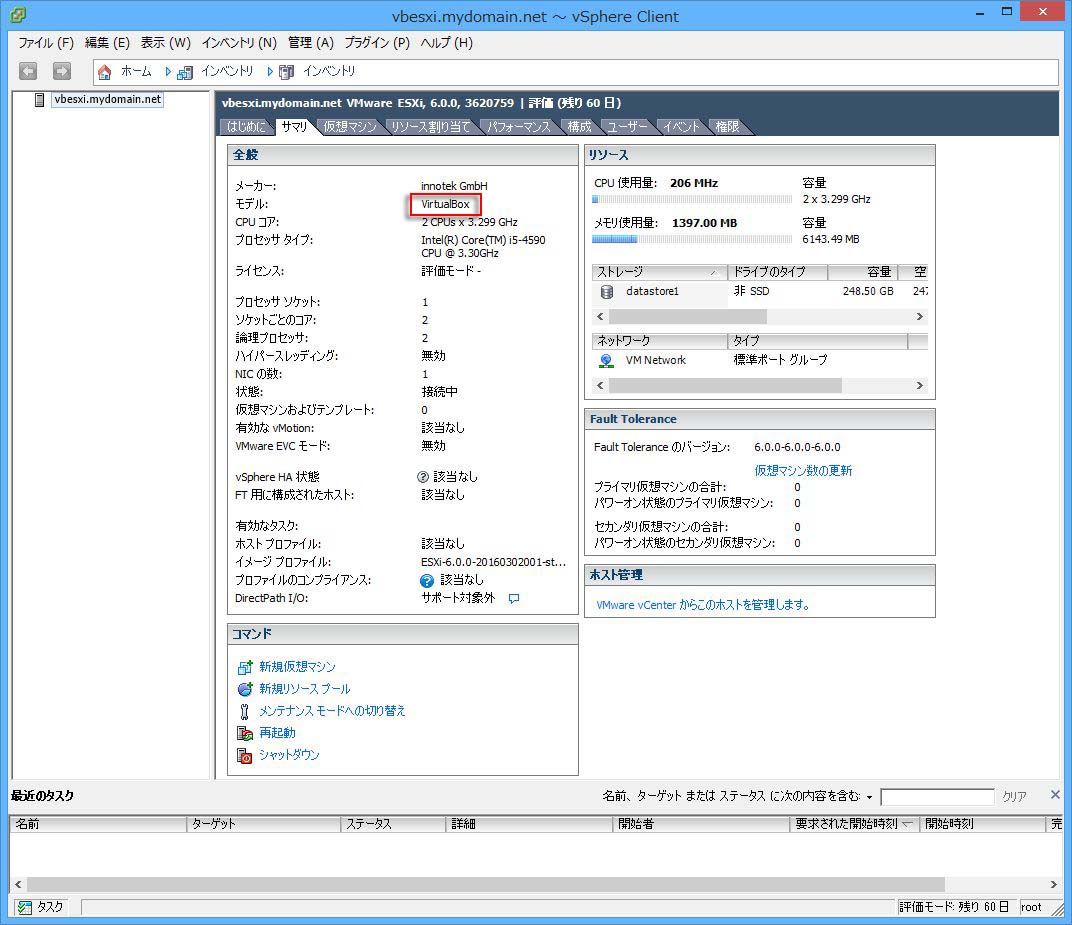The width and height of the screenshot is (1072, 925).
Task: Close the recent tasks panel
Action: tap(1056, 794)
